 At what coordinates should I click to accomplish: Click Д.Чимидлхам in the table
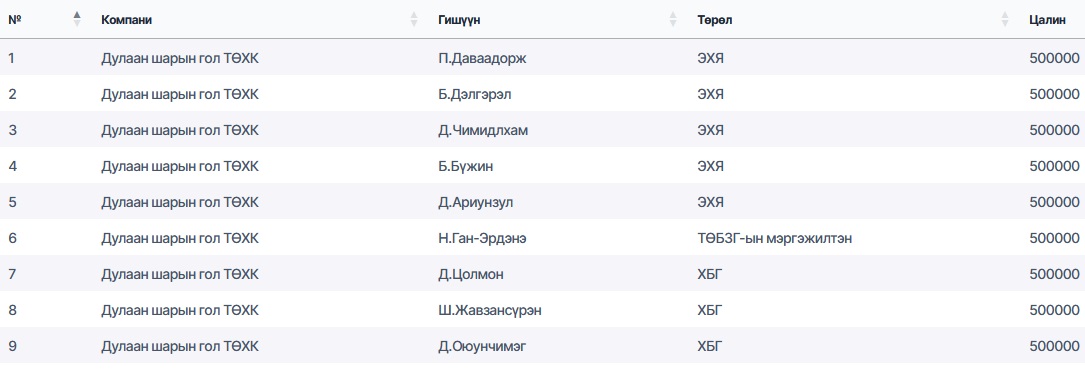pos(483,130)
